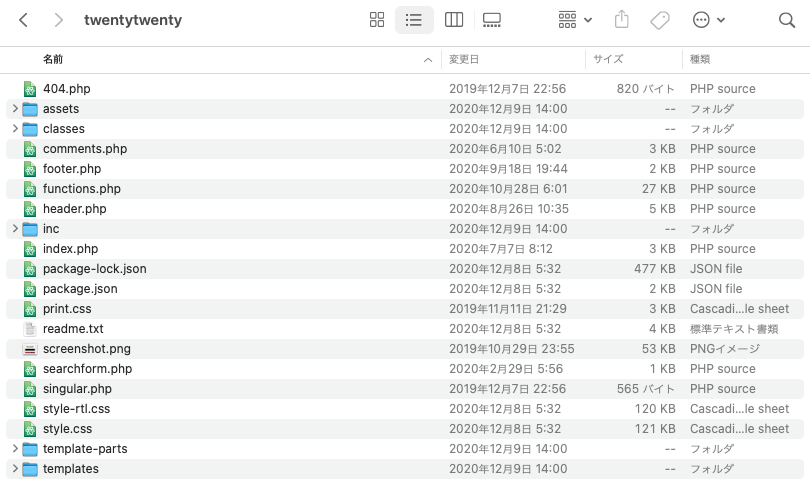Image resolution: width=810 pixels, height=493 pixels.
Task: Open the group-by dropdown menu
Action: point(575,20)
